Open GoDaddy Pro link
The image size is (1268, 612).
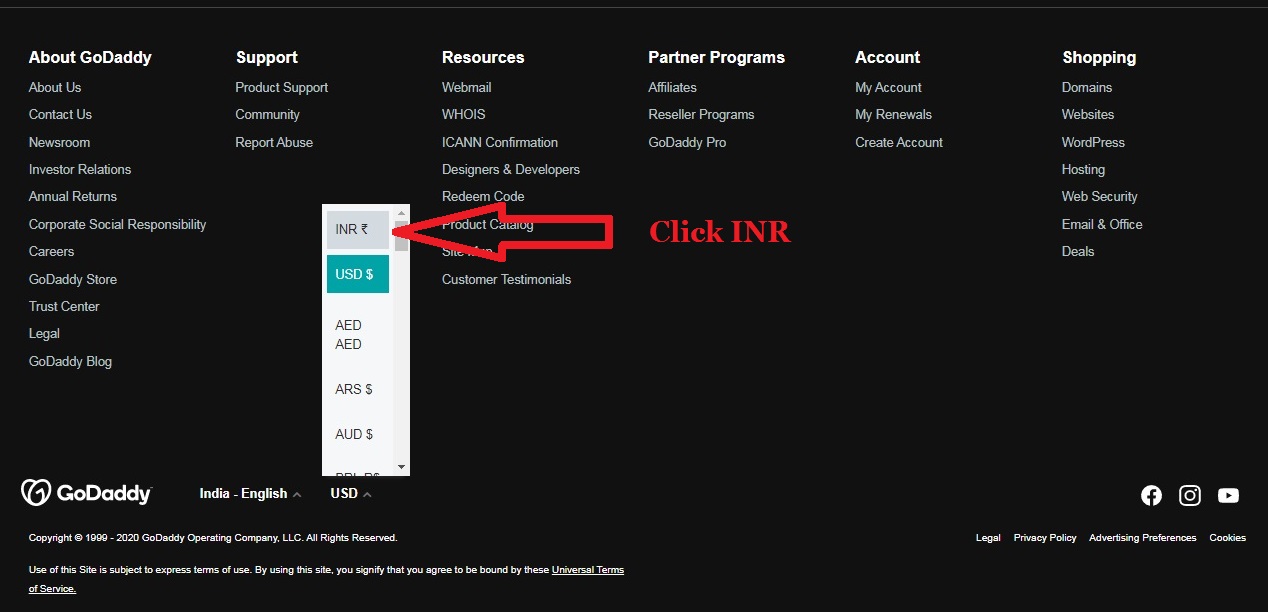(687, 142)
